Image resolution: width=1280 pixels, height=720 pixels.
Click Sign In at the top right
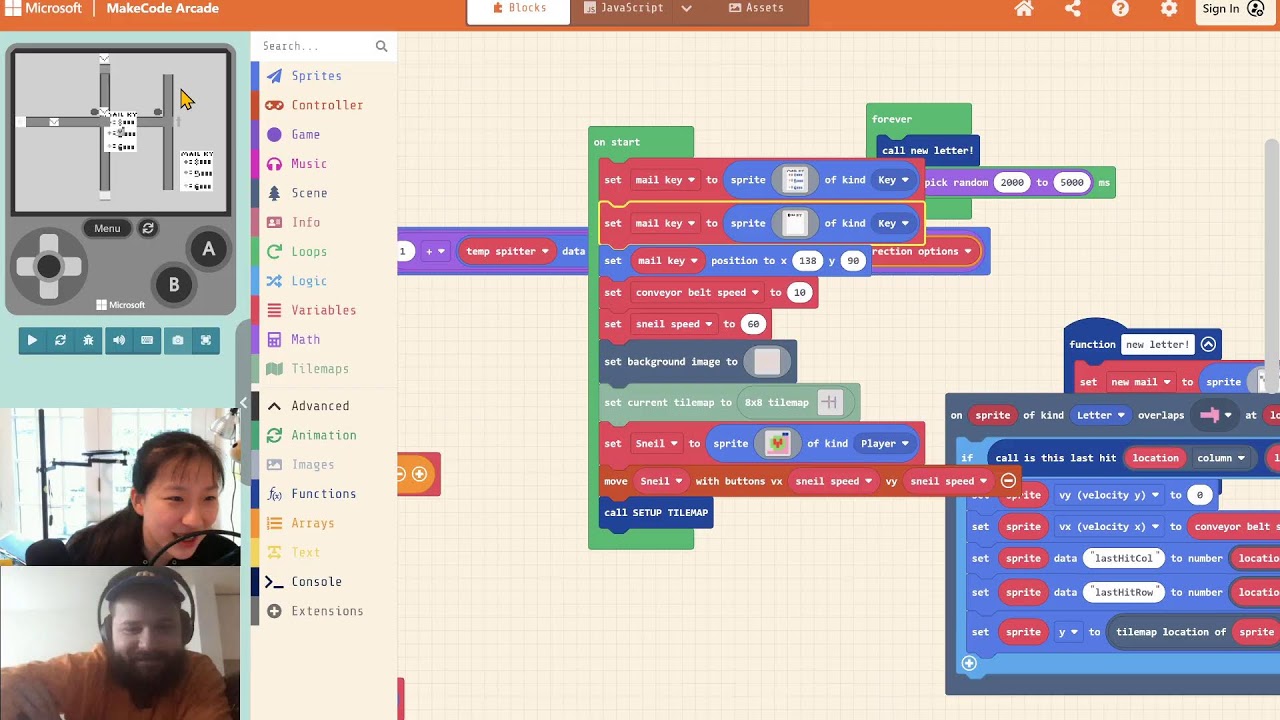[1234, 9]
